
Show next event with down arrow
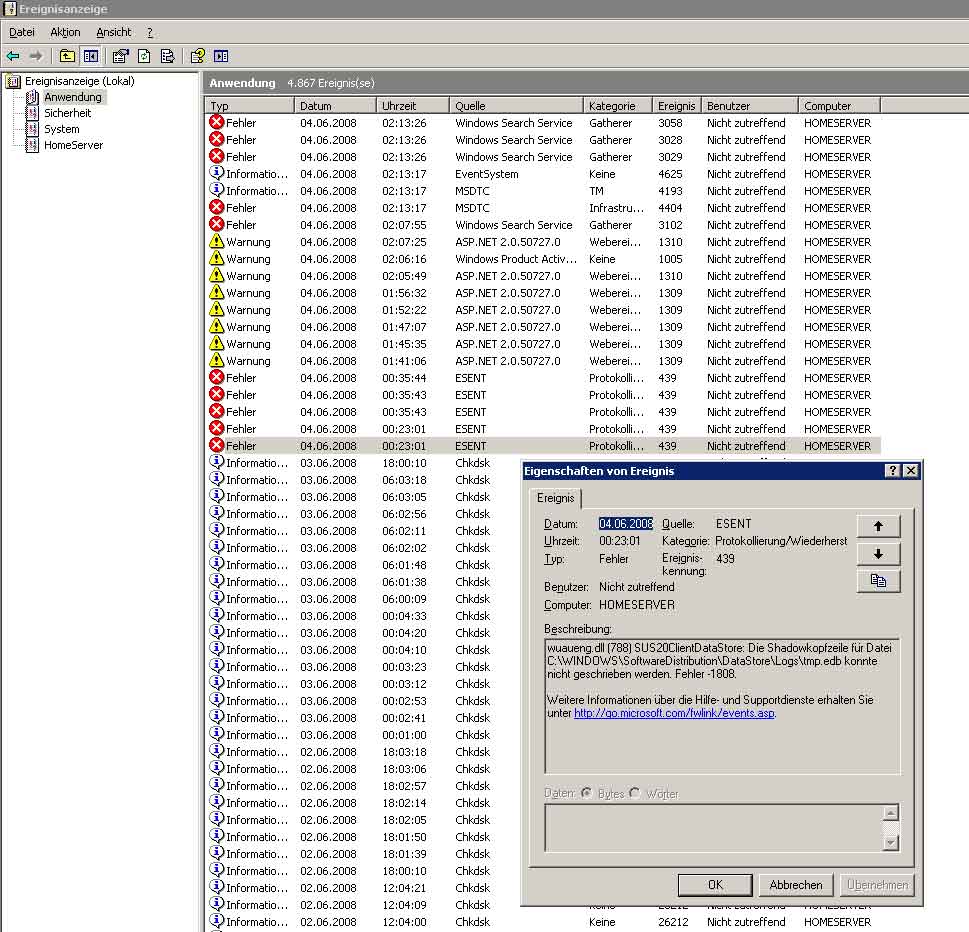click(x=878, y=554)
